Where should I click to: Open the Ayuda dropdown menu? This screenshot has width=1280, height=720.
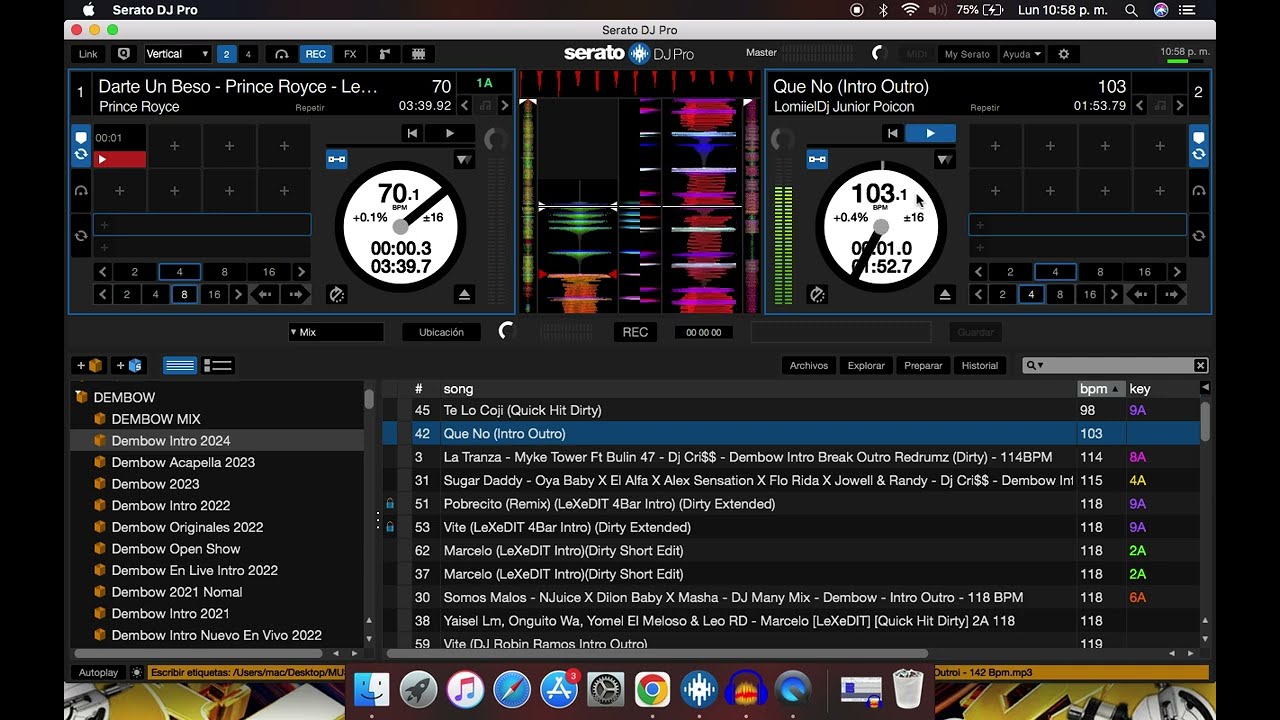coord(1022,54)
